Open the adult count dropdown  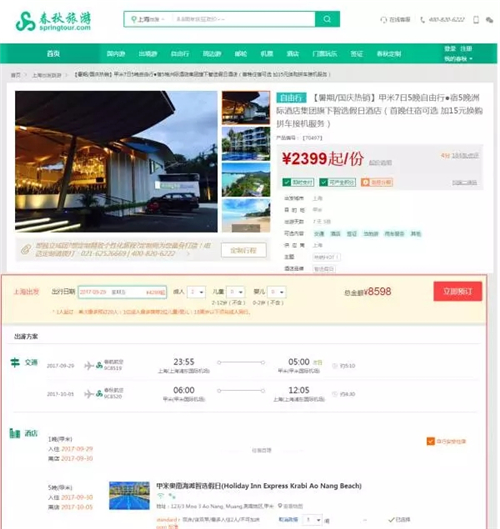pos(196,292)
